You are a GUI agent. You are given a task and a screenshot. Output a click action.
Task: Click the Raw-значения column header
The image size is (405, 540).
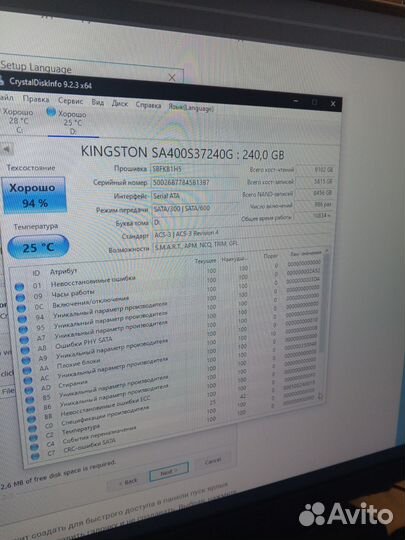coord(305,253)
